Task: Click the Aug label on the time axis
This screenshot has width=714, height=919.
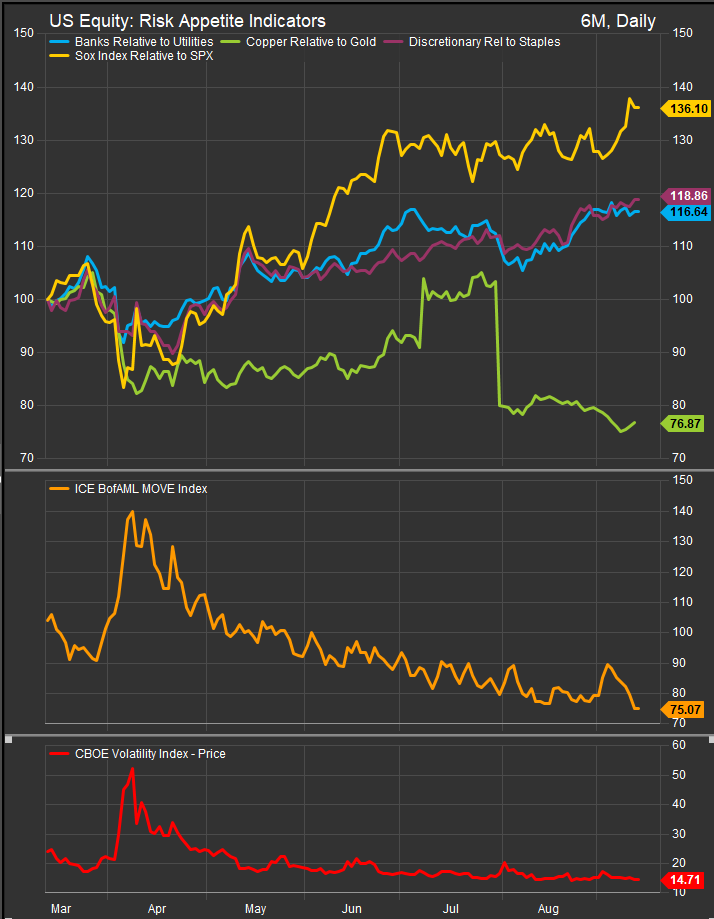Action: coord(548,908)
